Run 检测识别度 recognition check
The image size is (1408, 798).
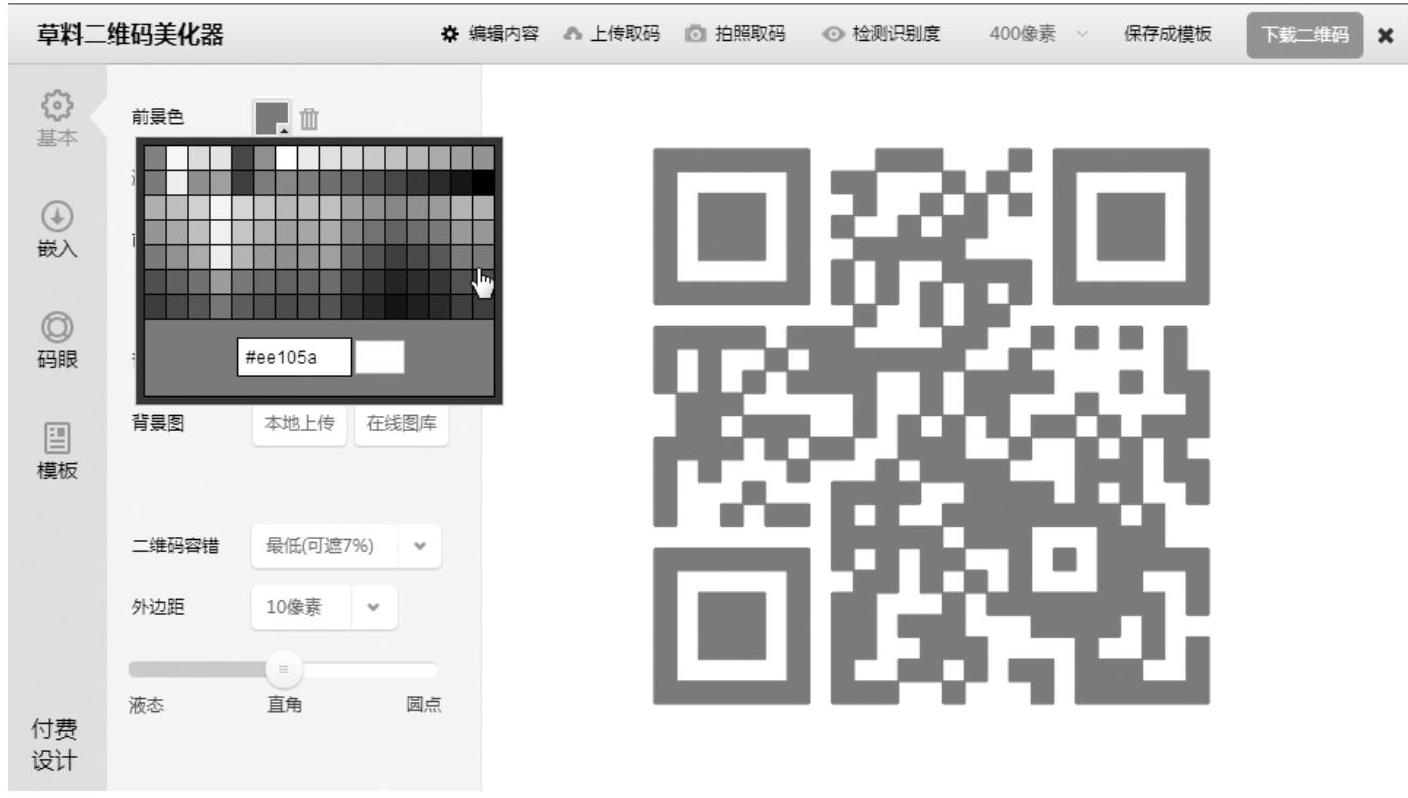point(881,35)
